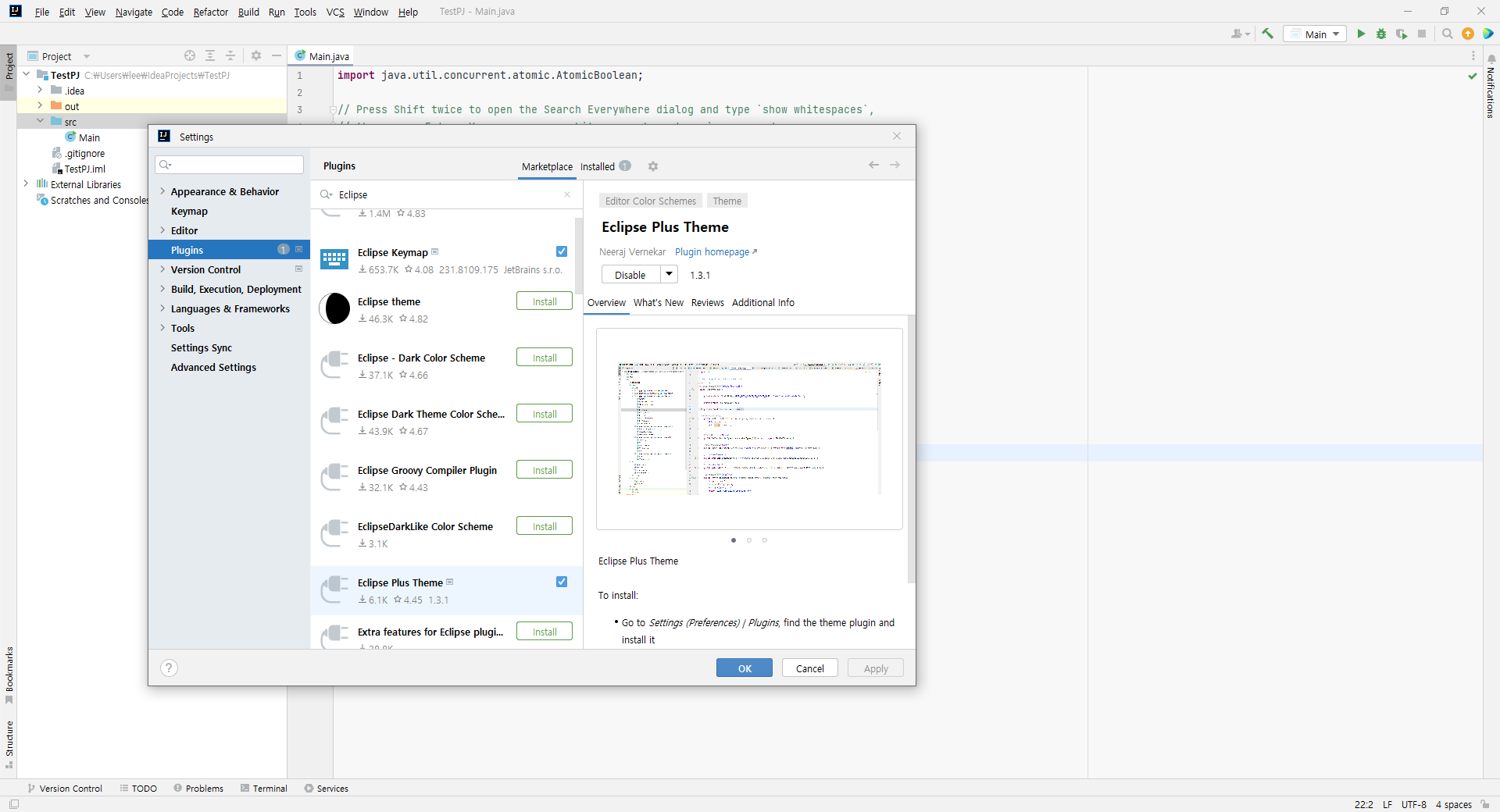The image size is (1500, 812).
Task: Install Eclipse Groovy Compiler Plugin
Action: pos(545,470)
